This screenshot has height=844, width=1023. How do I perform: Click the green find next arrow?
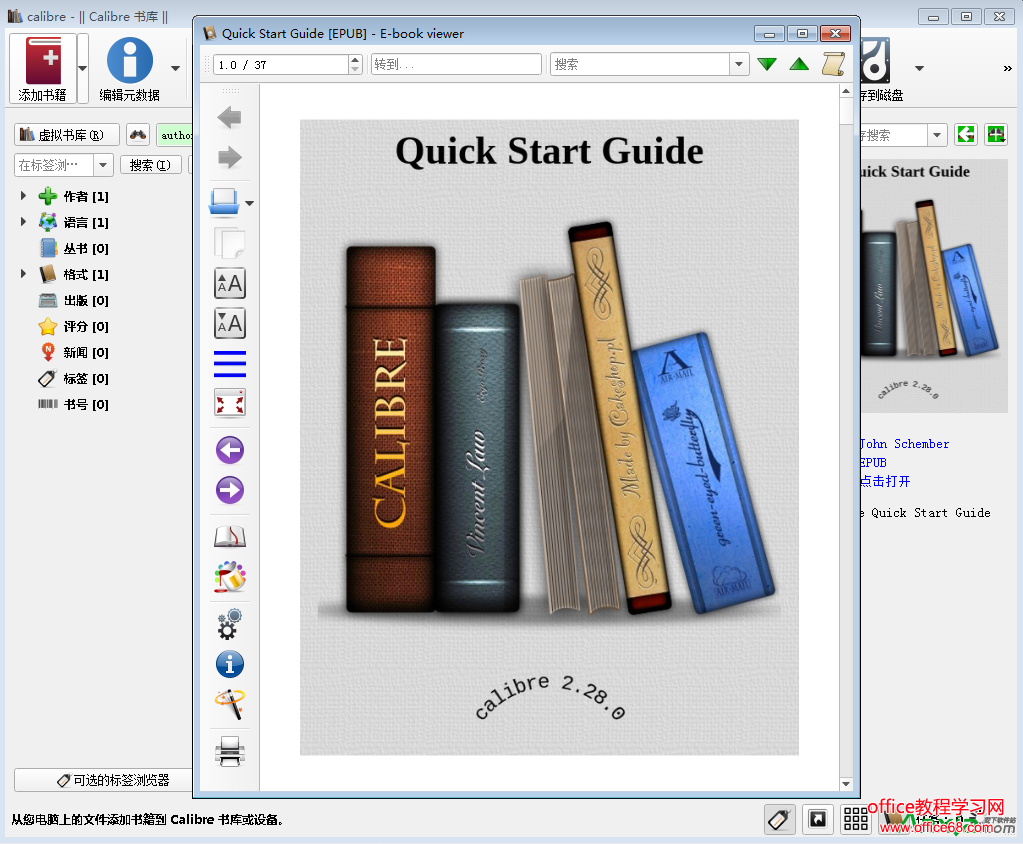coord(767,64)
